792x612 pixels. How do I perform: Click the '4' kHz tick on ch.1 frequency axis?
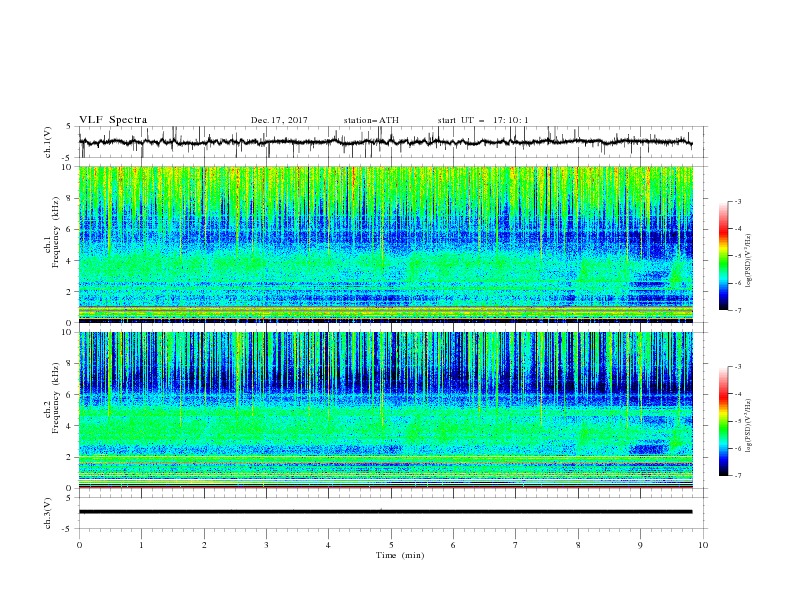pyautogui.click(x=70, y=261)
